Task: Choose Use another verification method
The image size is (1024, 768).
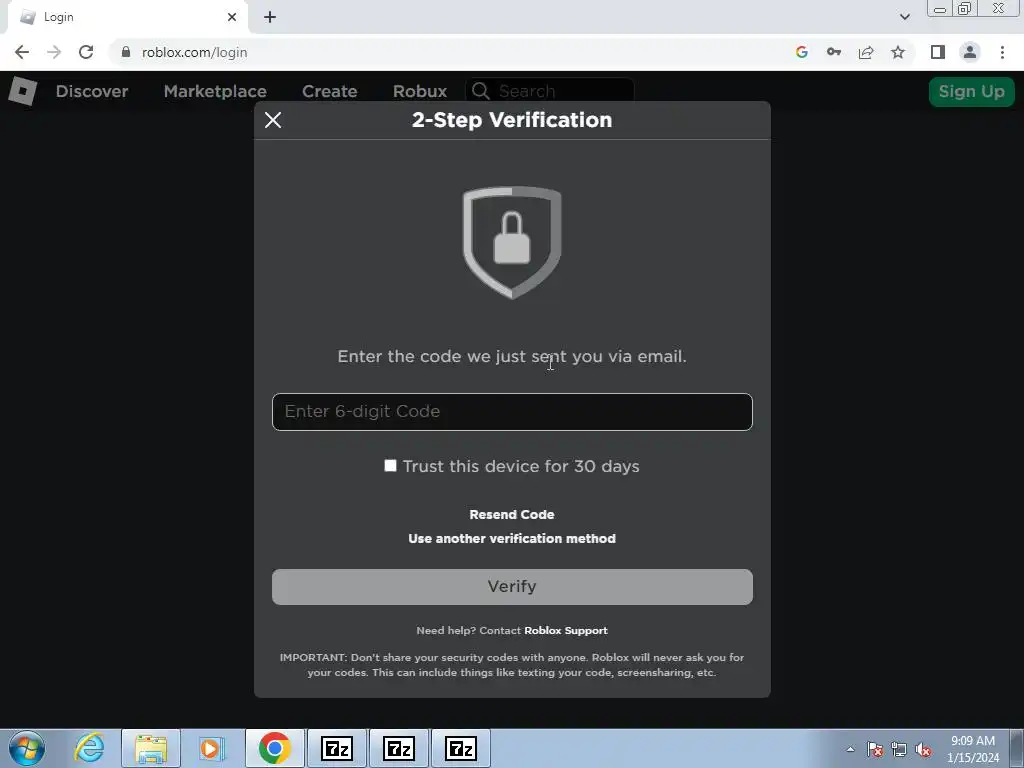Action: pyautogui.click(x=512, y=539)
